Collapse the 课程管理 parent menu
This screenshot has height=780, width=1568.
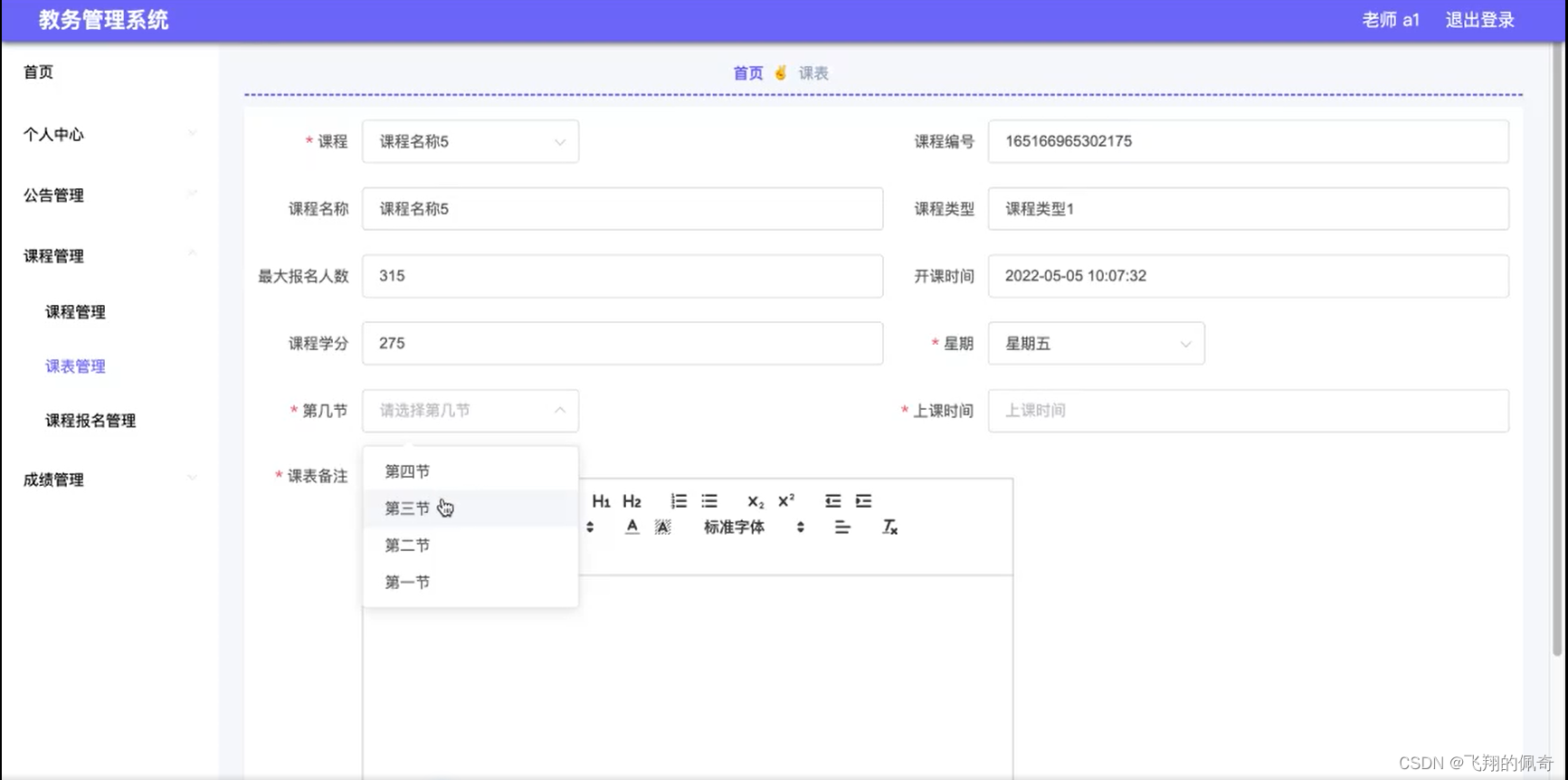click(109, 256)
